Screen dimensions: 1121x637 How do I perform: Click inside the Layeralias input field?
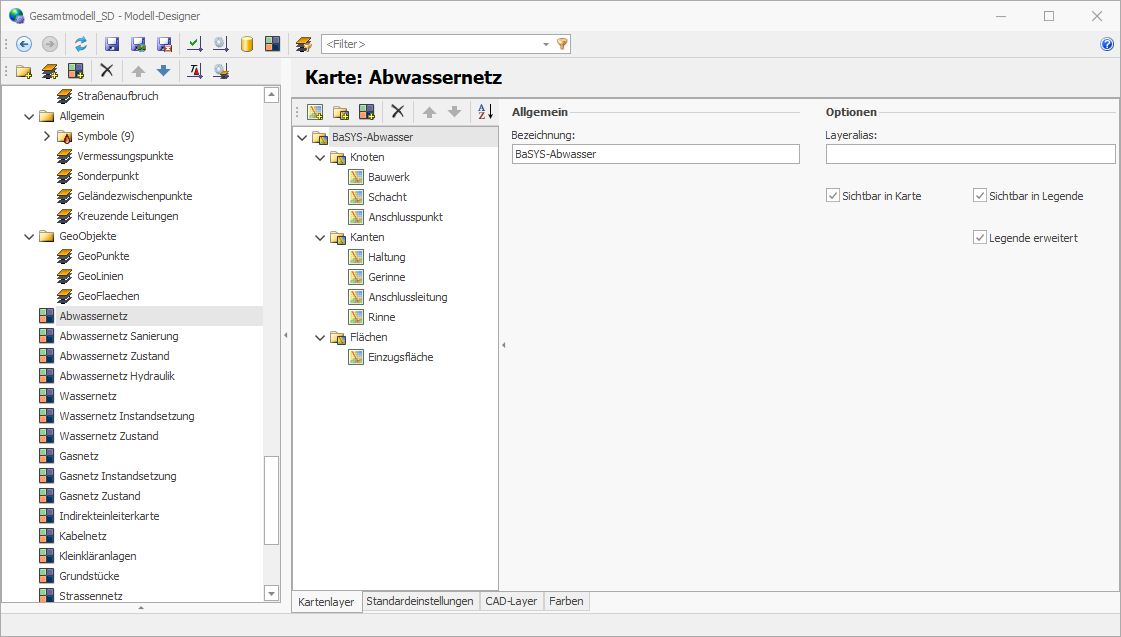[x=969, y=154]
